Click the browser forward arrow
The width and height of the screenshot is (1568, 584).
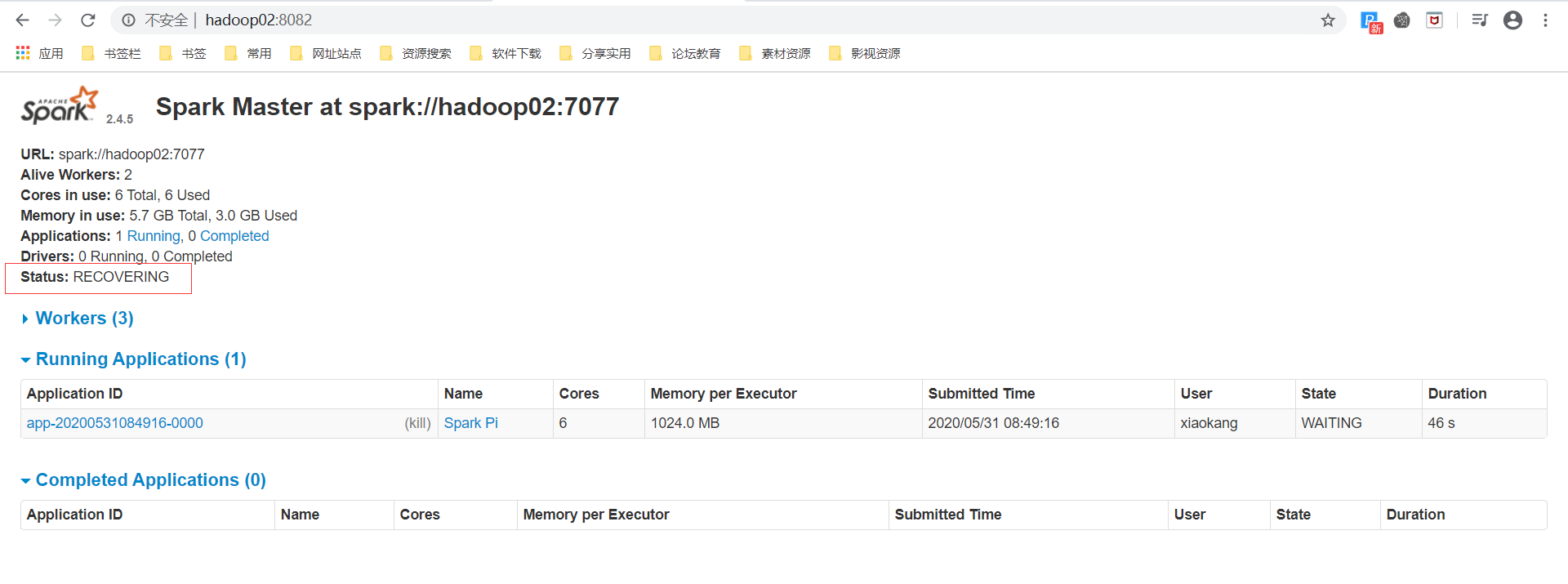click(56, 20)
